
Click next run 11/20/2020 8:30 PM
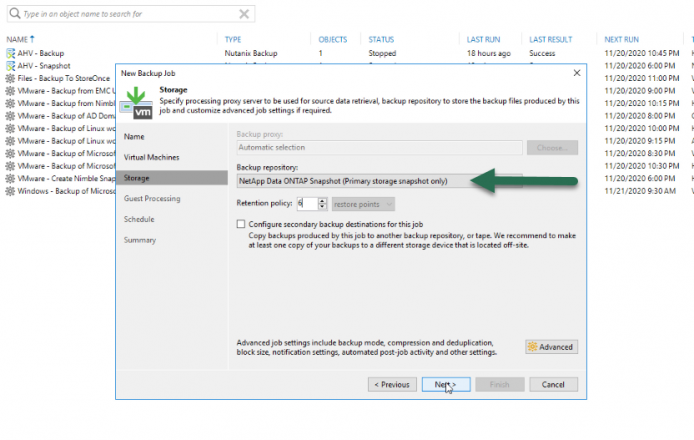click(640, 154)
